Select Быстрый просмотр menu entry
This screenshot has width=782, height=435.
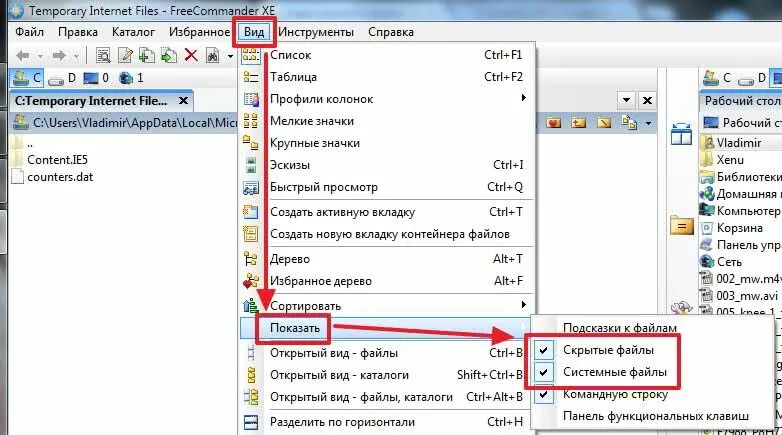387,187
